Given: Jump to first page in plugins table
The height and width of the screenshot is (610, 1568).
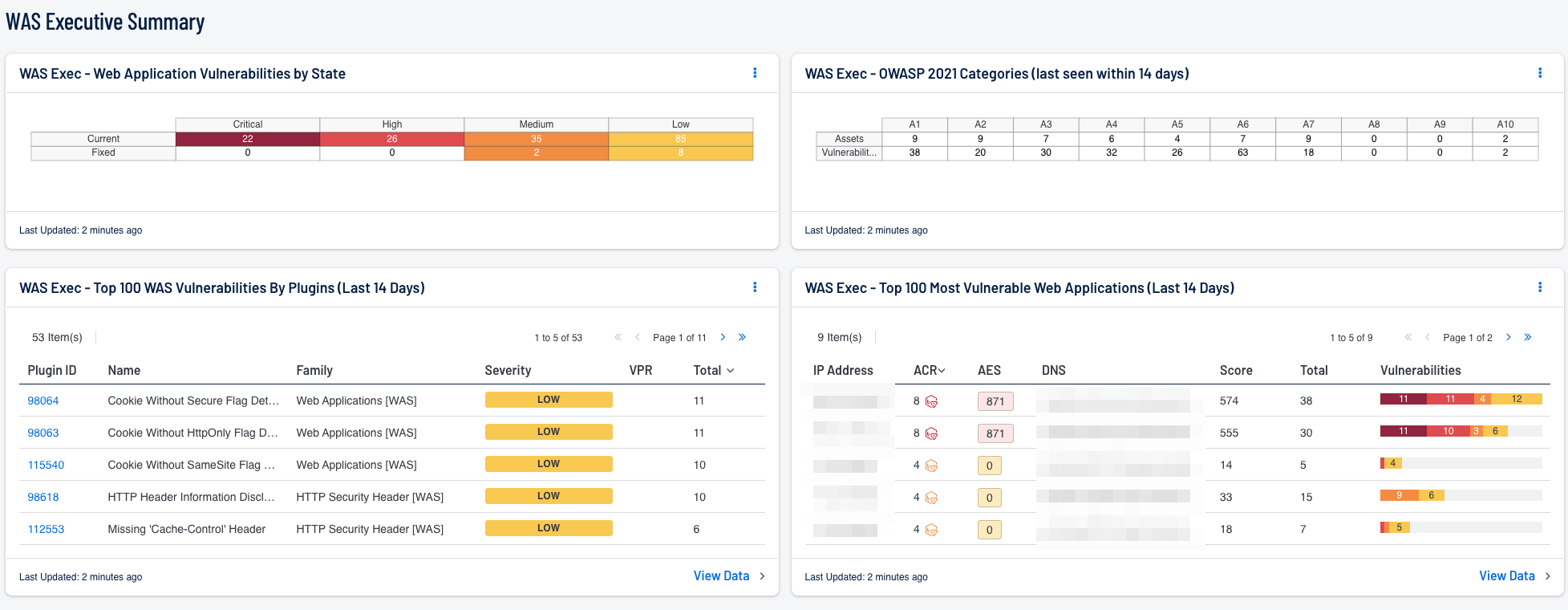Looking at the screenshot, I should (618, 337).
